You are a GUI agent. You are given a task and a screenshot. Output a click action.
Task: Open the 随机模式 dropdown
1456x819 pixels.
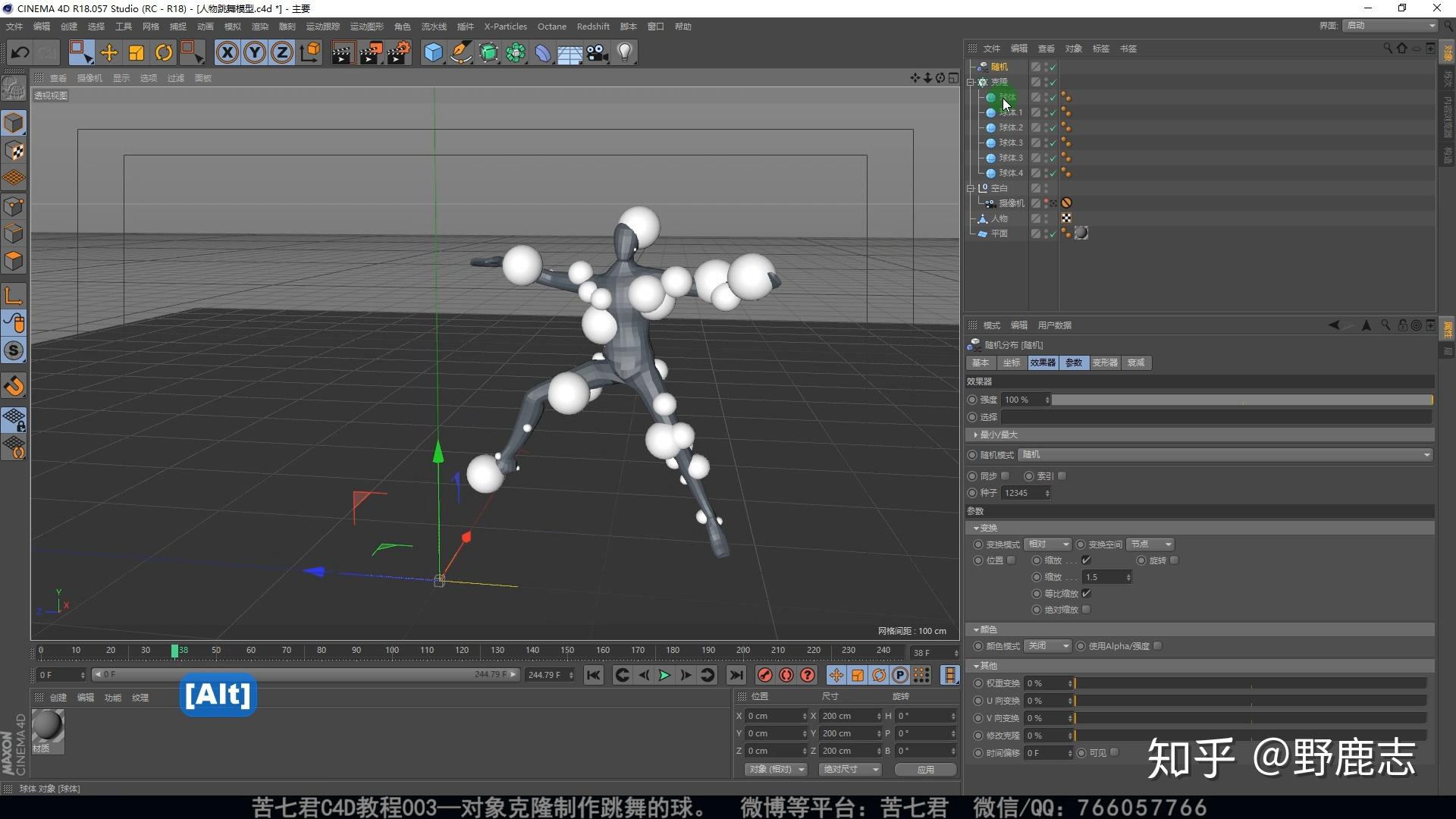1225,455
